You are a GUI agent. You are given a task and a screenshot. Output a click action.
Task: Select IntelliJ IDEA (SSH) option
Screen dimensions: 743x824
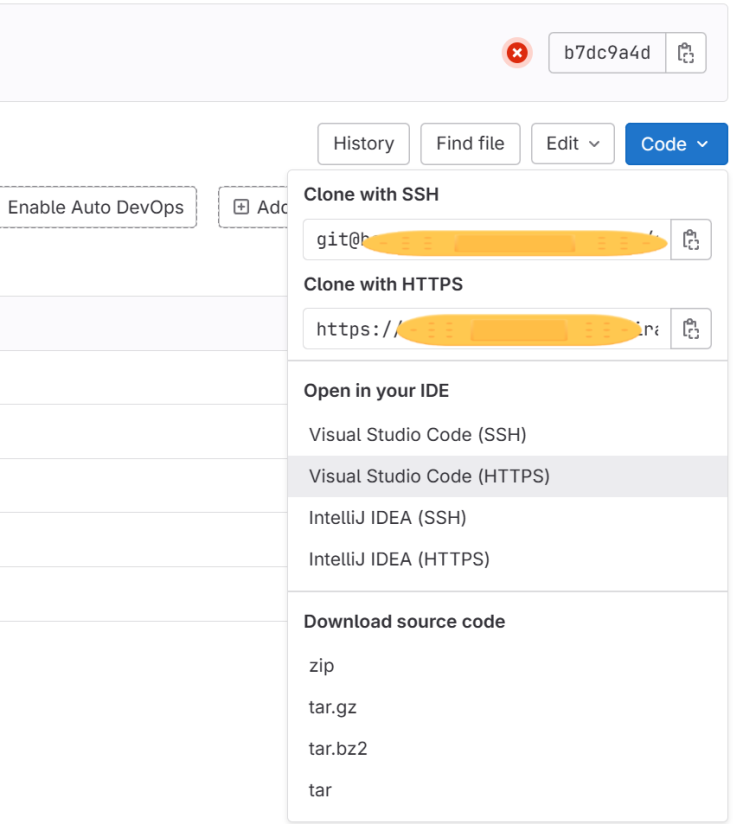388,518
